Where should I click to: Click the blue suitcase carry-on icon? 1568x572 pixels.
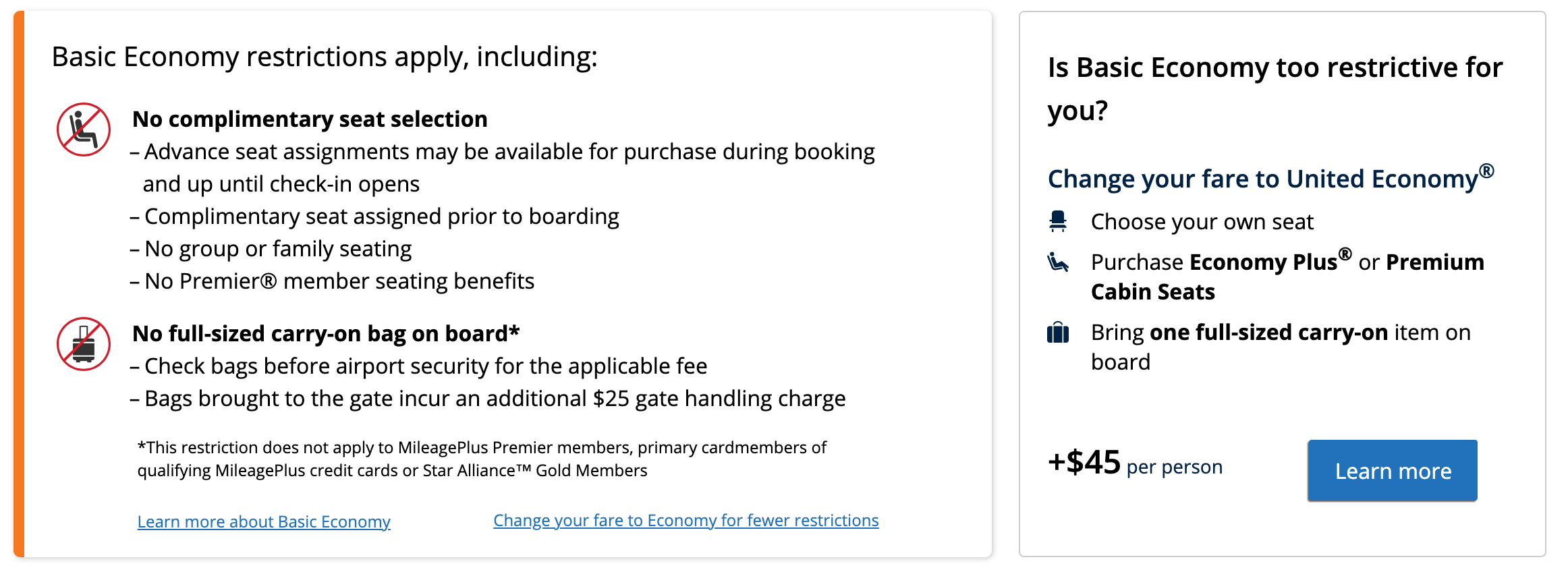[x=1058, y=333]
